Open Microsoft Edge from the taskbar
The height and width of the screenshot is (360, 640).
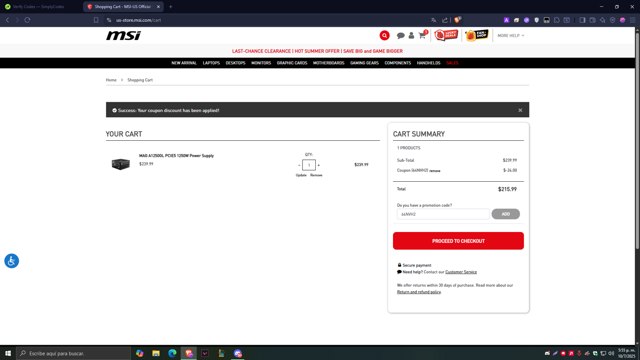pos(172,353)
